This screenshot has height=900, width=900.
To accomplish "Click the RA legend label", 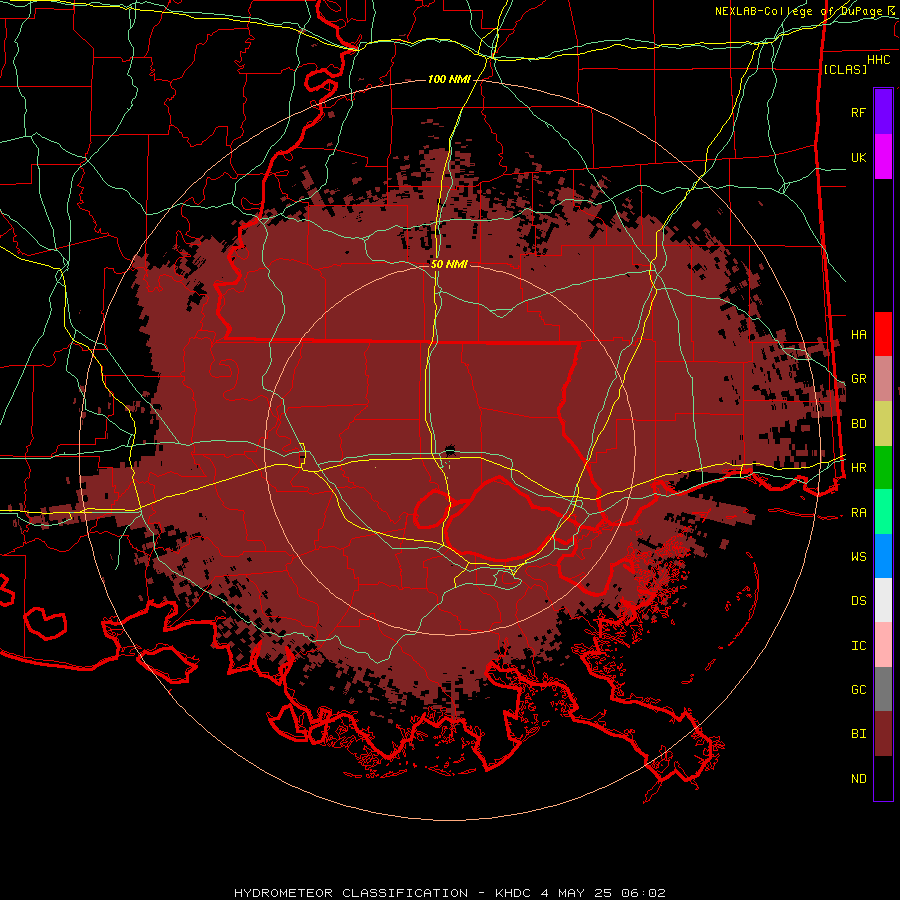I will (858, 513).
